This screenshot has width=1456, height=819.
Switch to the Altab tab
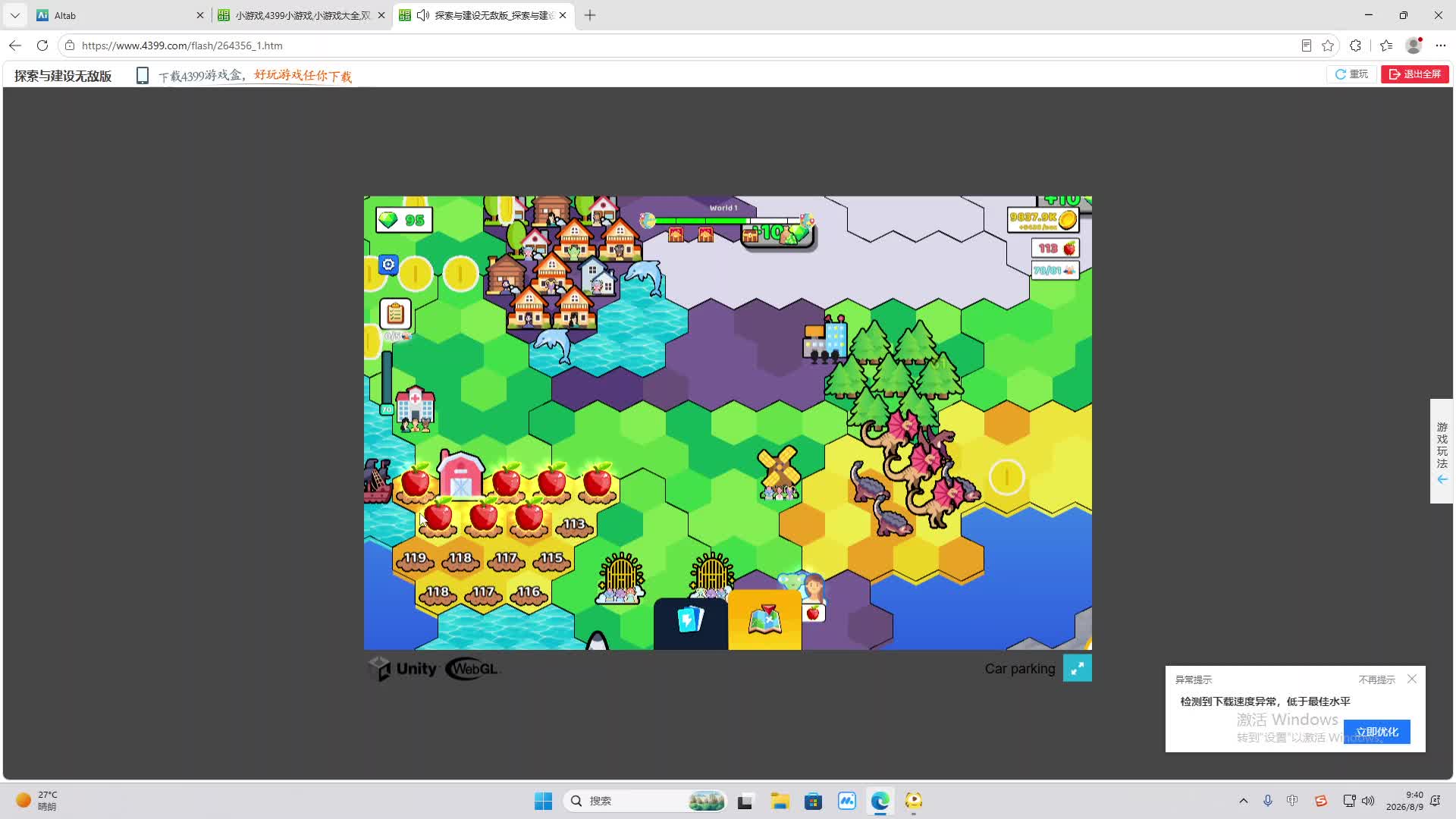[x=119, y=15]
